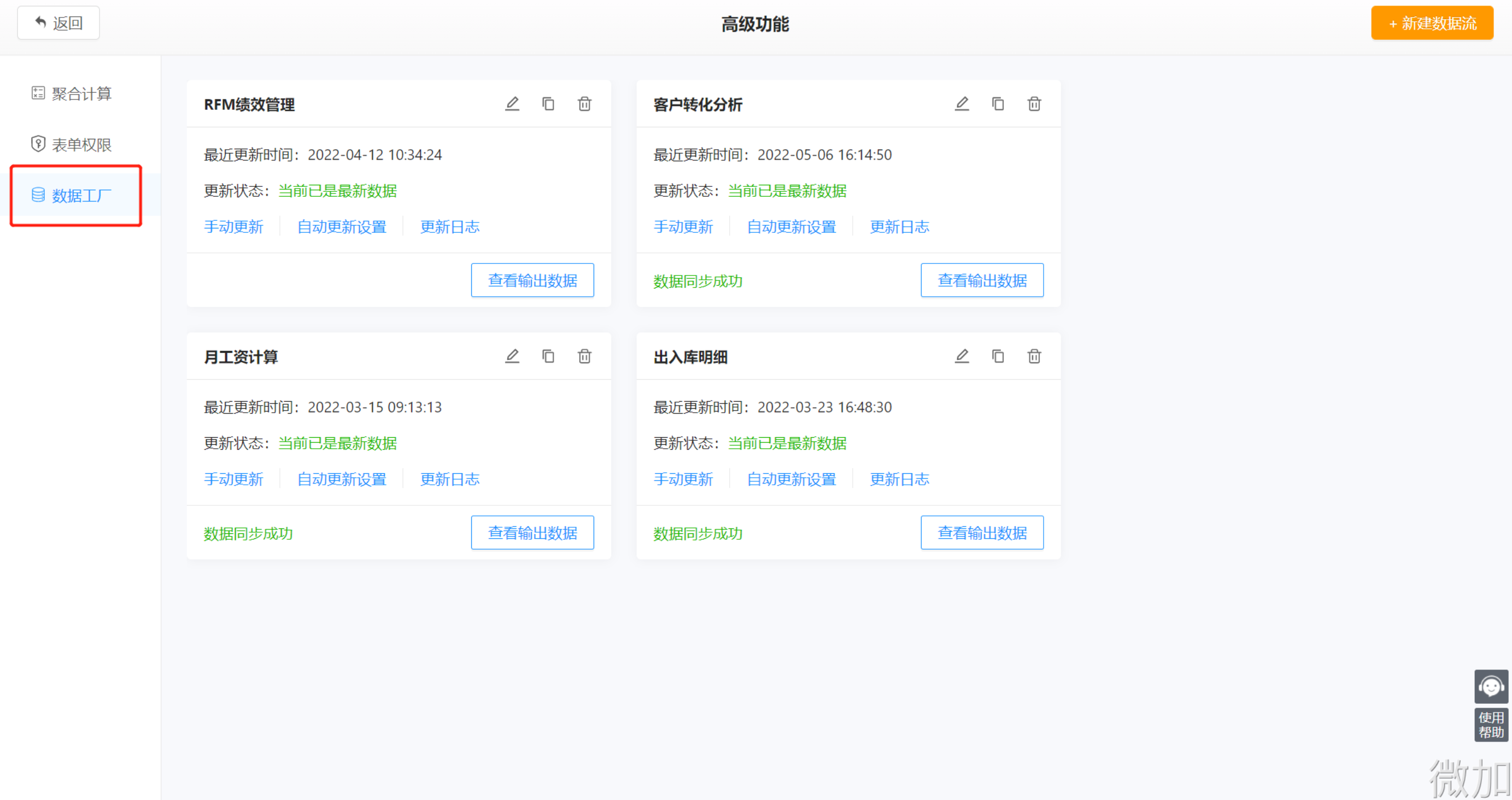This screenshot has height=800, width=1512.
Task: Open the 使用帮助 help widget
Action: 1490,725
